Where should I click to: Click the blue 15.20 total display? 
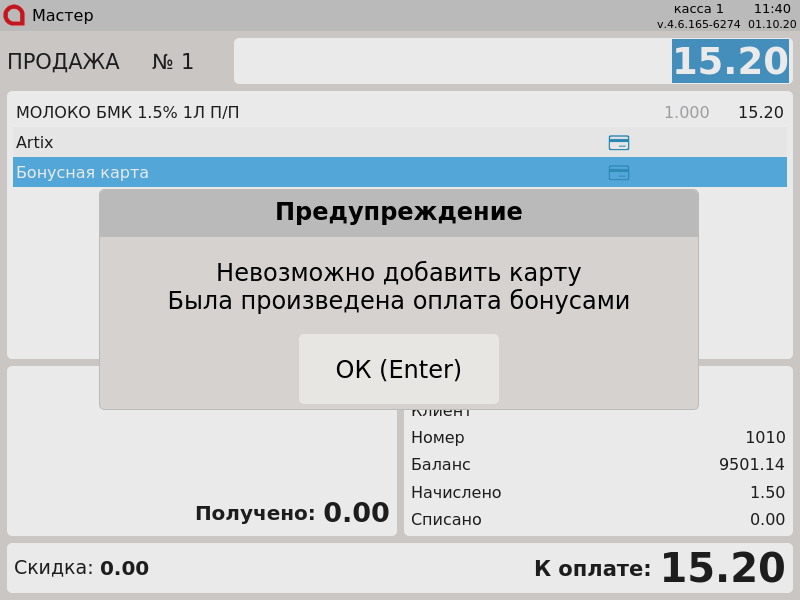730,62
